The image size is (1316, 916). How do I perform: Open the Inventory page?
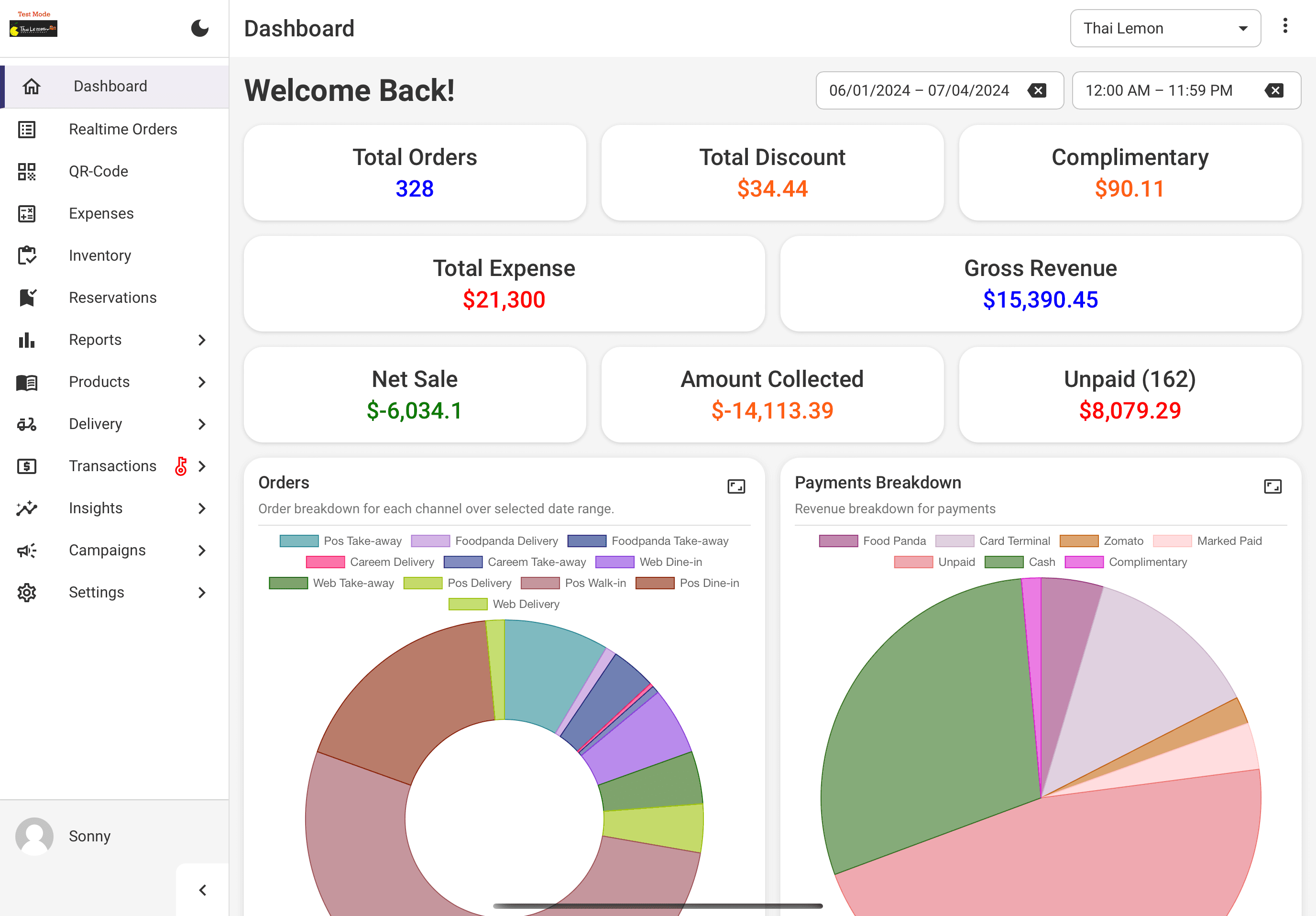coord(115,255)
